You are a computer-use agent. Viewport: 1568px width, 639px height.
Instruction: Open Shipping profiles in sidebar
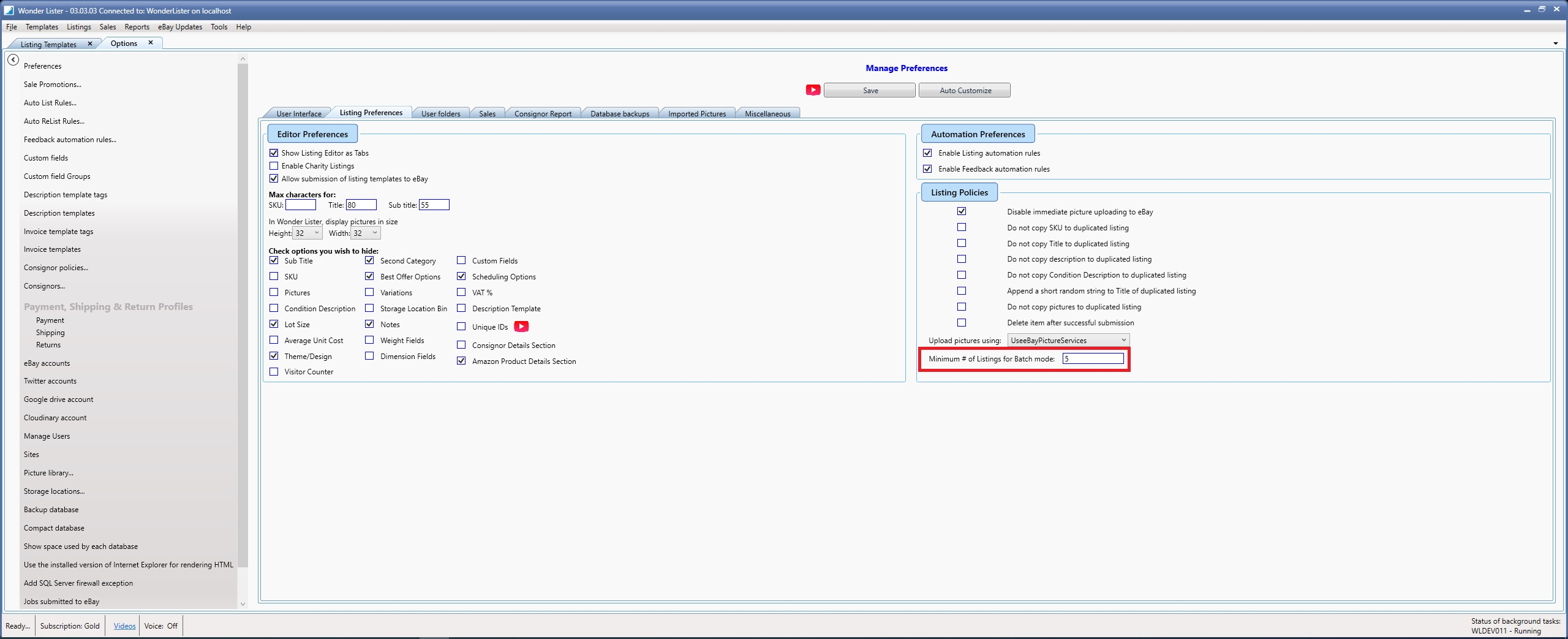click(x=50, y=333)
